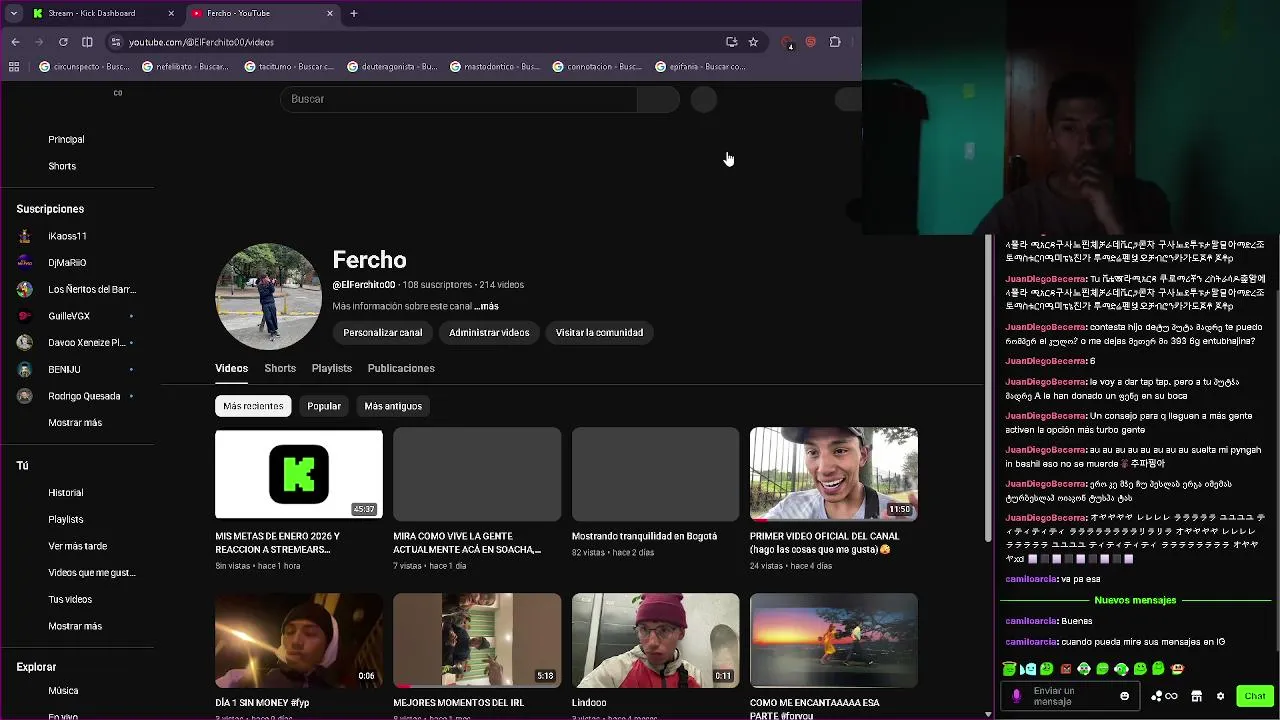
Task: Open the deuteragonista bookmark
Action: coord(392,67)
